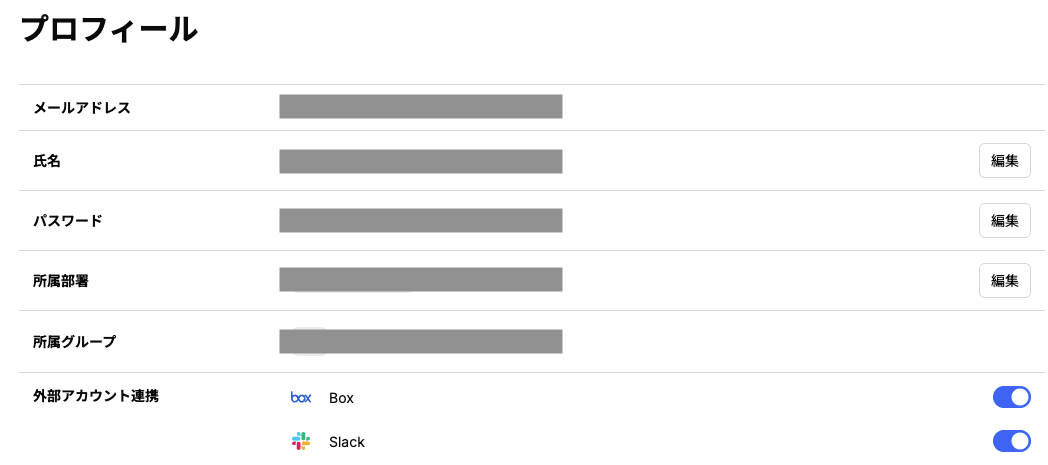Select the Box service name text
Screen dimensions: 1048x465
(341, 398)
